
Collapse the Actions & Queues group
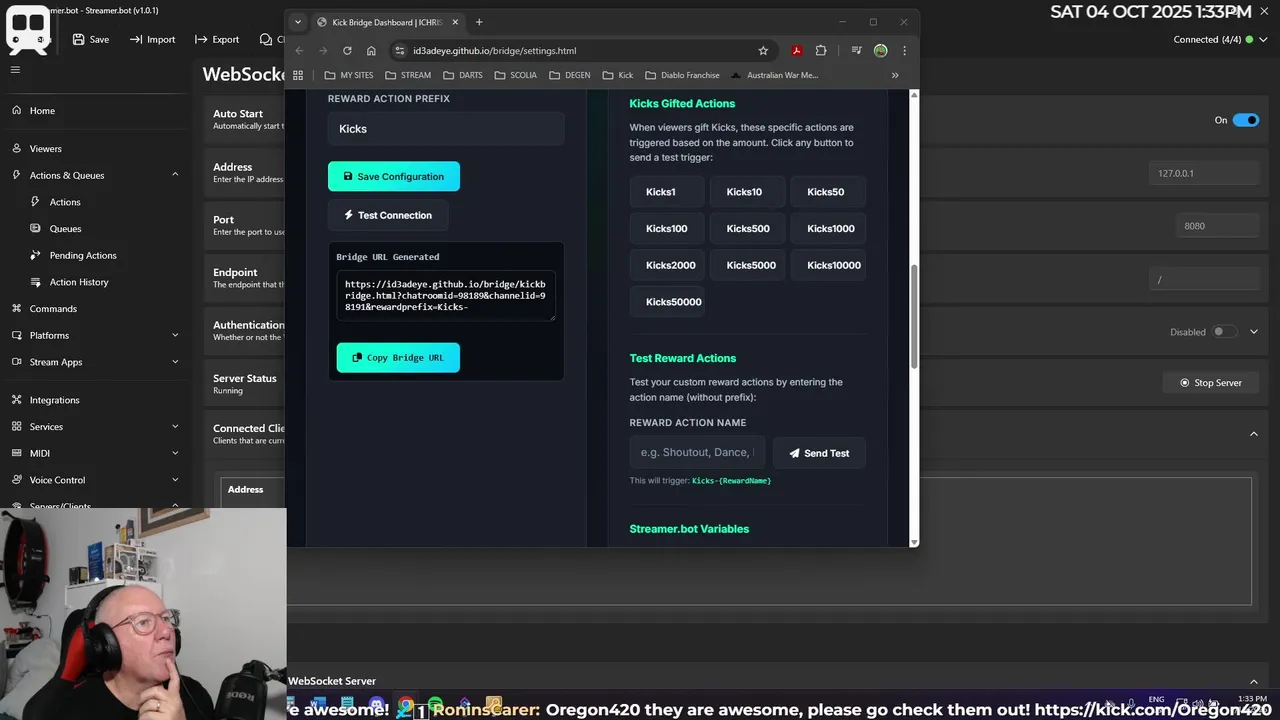tap(175, 175)
